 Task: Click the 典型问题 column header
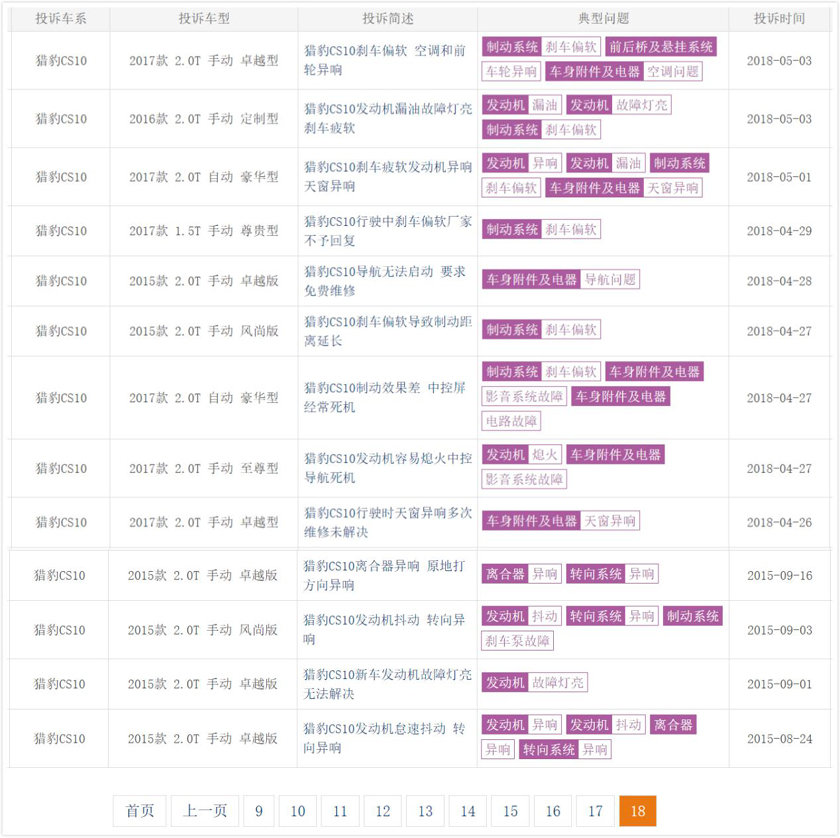(x=603, y=19)
